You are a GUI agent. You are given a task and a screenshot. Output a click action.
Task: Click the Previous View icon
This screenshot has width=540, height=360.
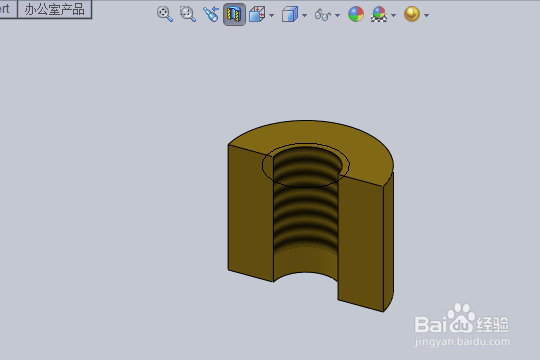211,14
